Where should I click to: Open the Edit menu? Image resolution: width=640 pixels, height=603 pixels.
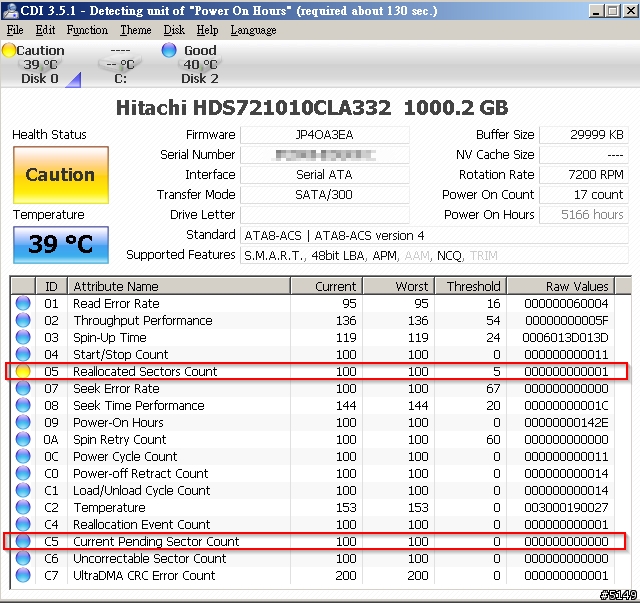tap(45, 30)
